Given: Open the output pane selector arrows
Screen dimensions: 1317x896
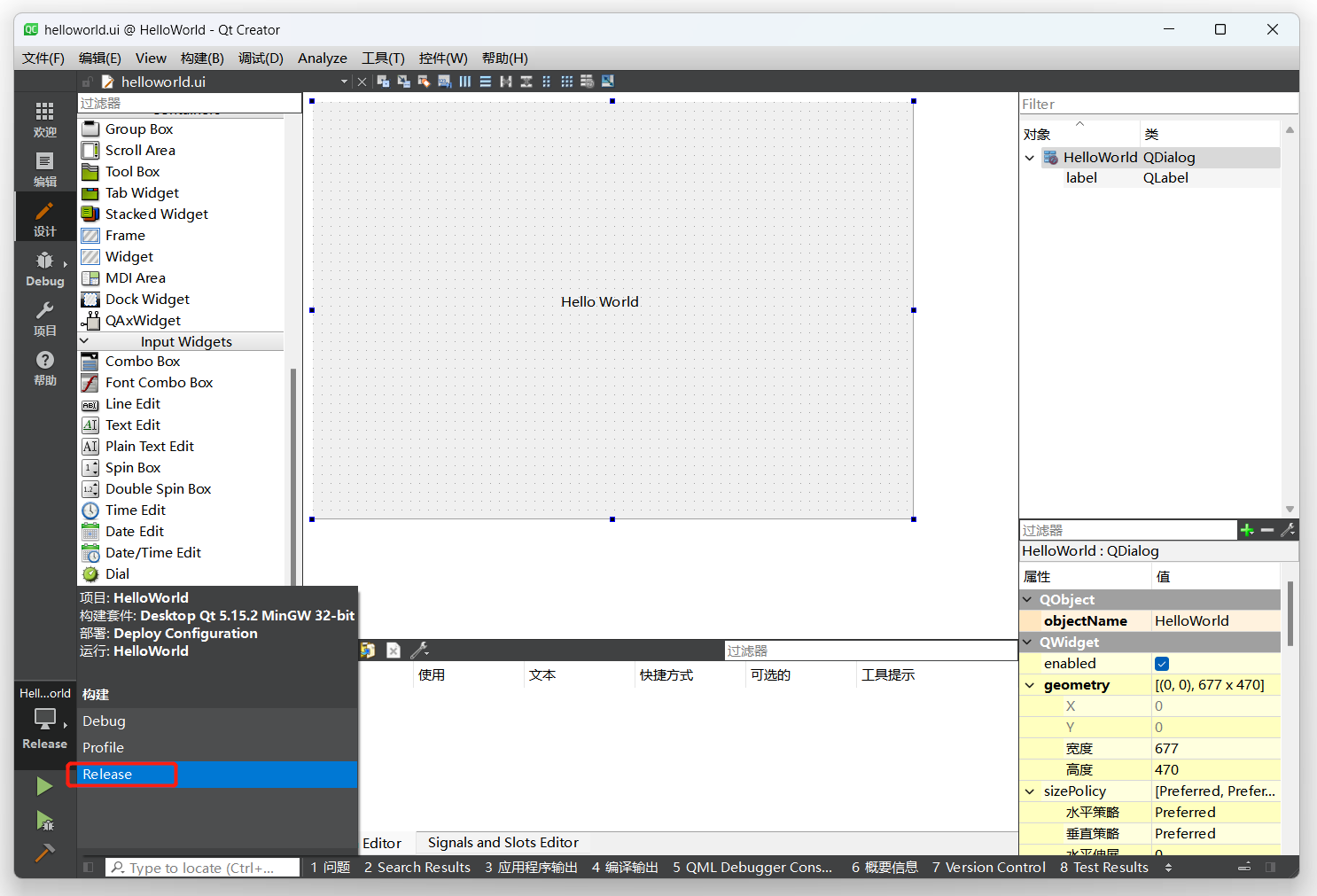Looking at the screenshot, I should pyautogui.click(x=1168, y=868).
